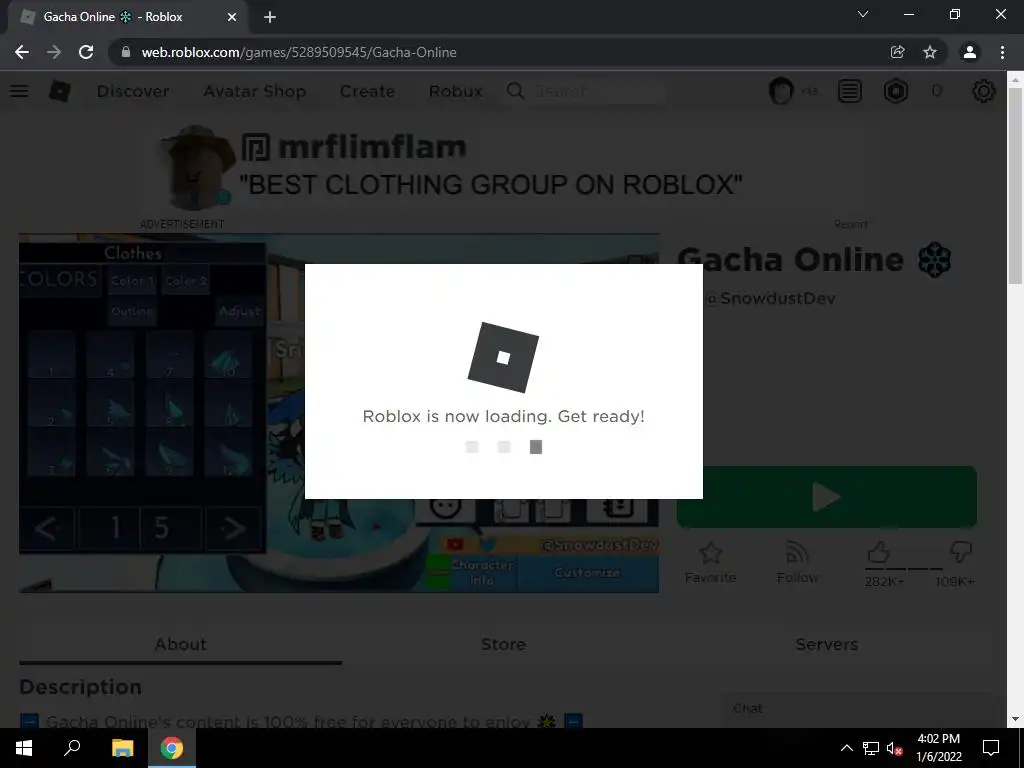The width and height of the screenshot is (1024, 768).
Task: Open the Chat bar
Action: (856, 709)
